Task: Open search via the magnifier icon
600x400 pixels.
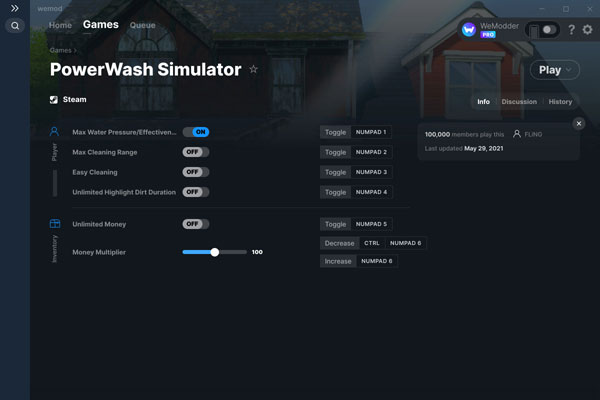Action: point(15,26)
